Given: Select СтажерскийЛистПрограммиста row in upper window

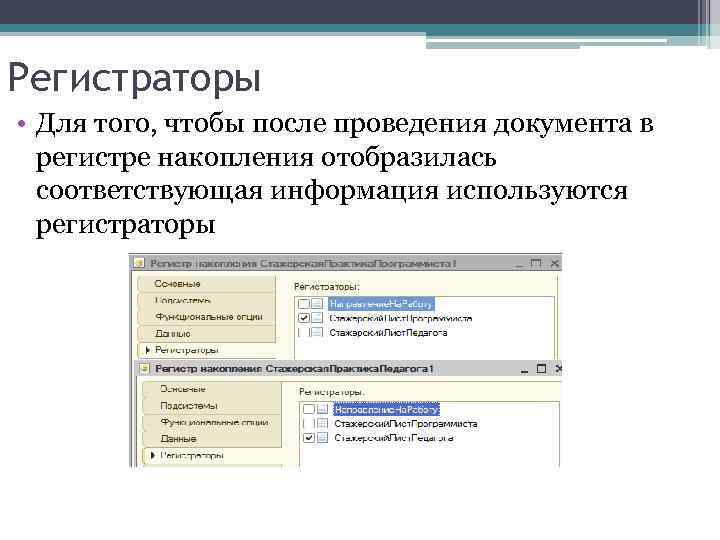Looking at the screenshot, I should pyautogui.click(x=400, y=318).
